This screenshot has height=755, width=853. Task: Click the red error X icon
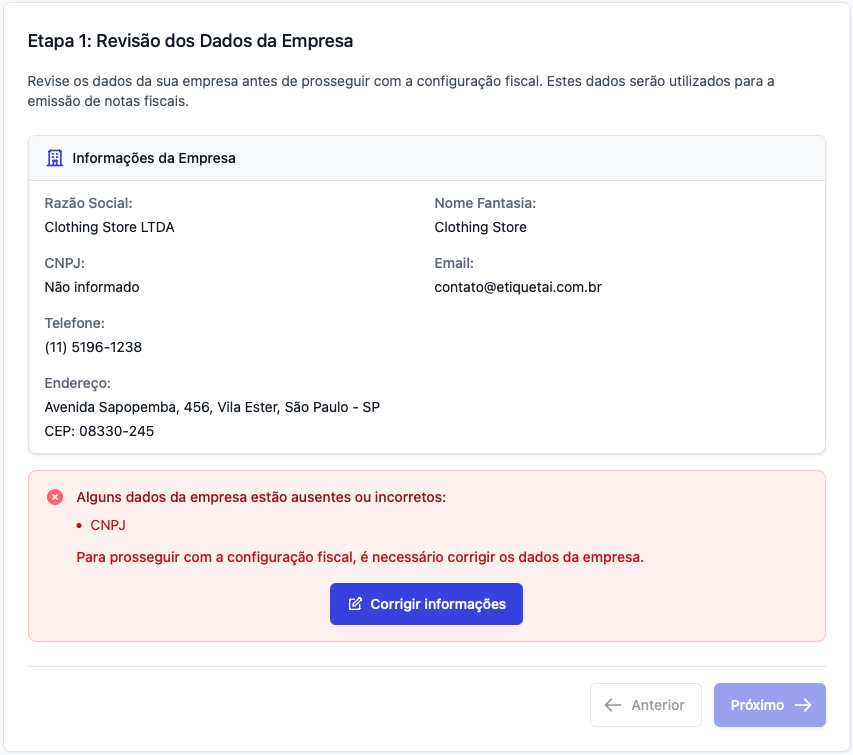(55, 497)
